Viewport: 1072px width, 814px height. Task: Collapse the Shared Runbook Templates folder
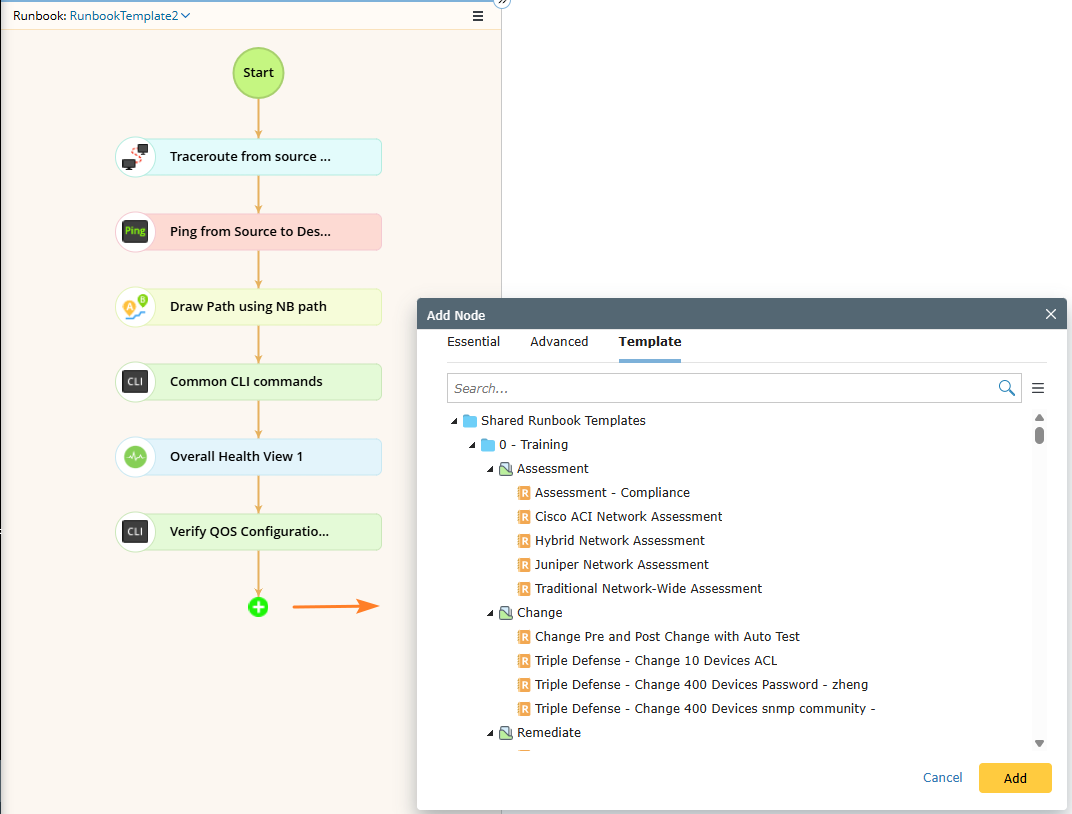click(x=455, y=421)
